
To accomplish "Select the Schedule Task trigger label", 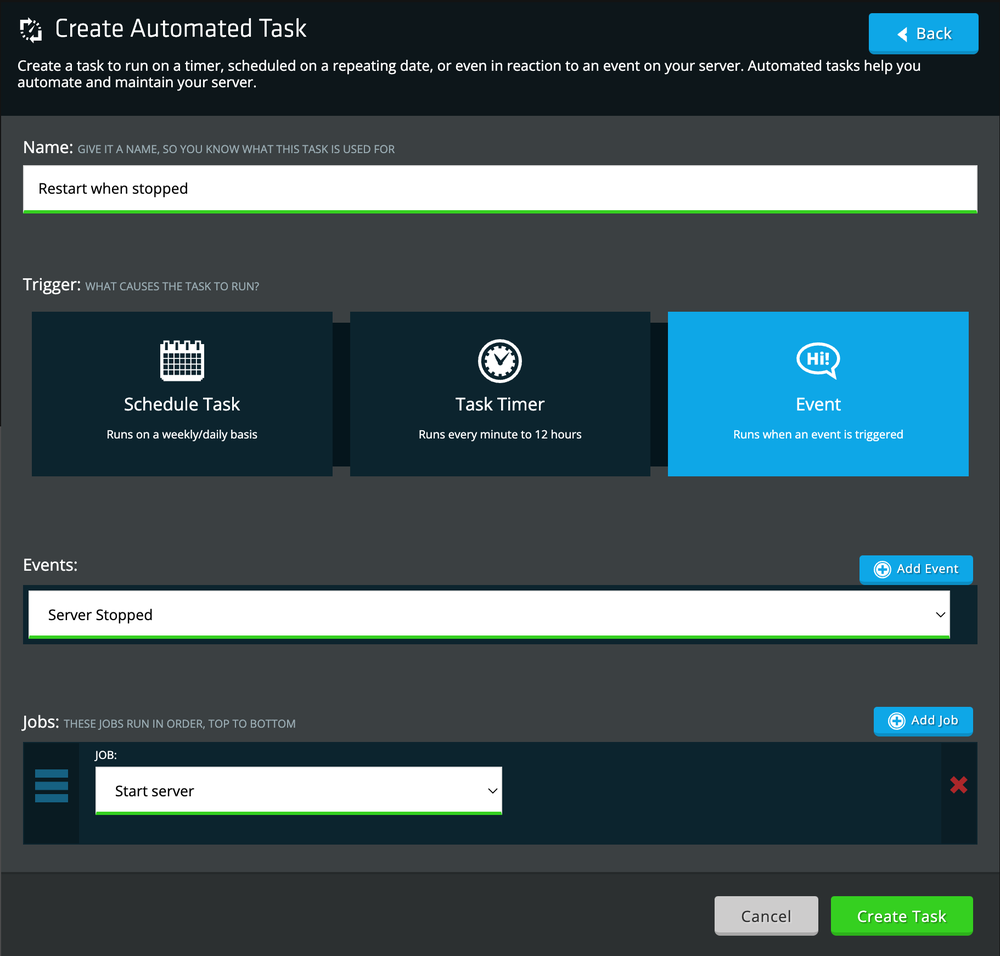I will tap(182, 404).
